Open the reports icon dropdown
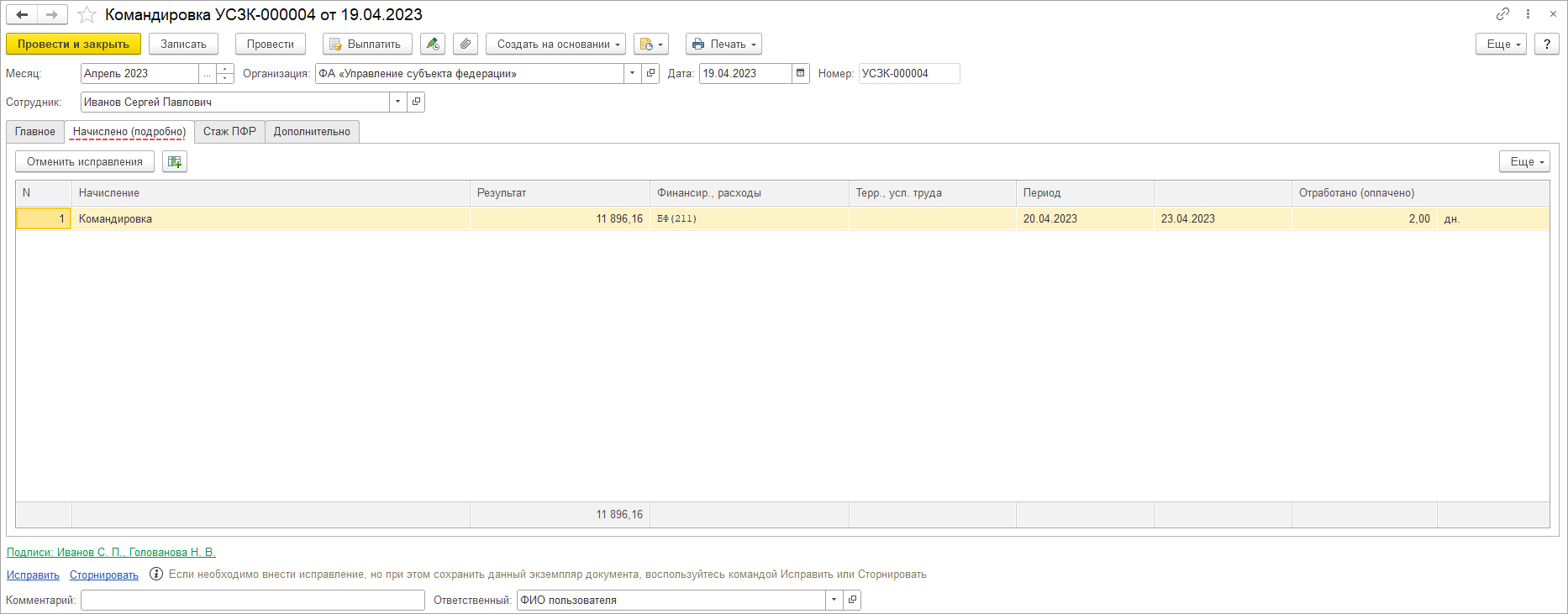The width and height of the screenshot is (1568, 614). [651, 44]
